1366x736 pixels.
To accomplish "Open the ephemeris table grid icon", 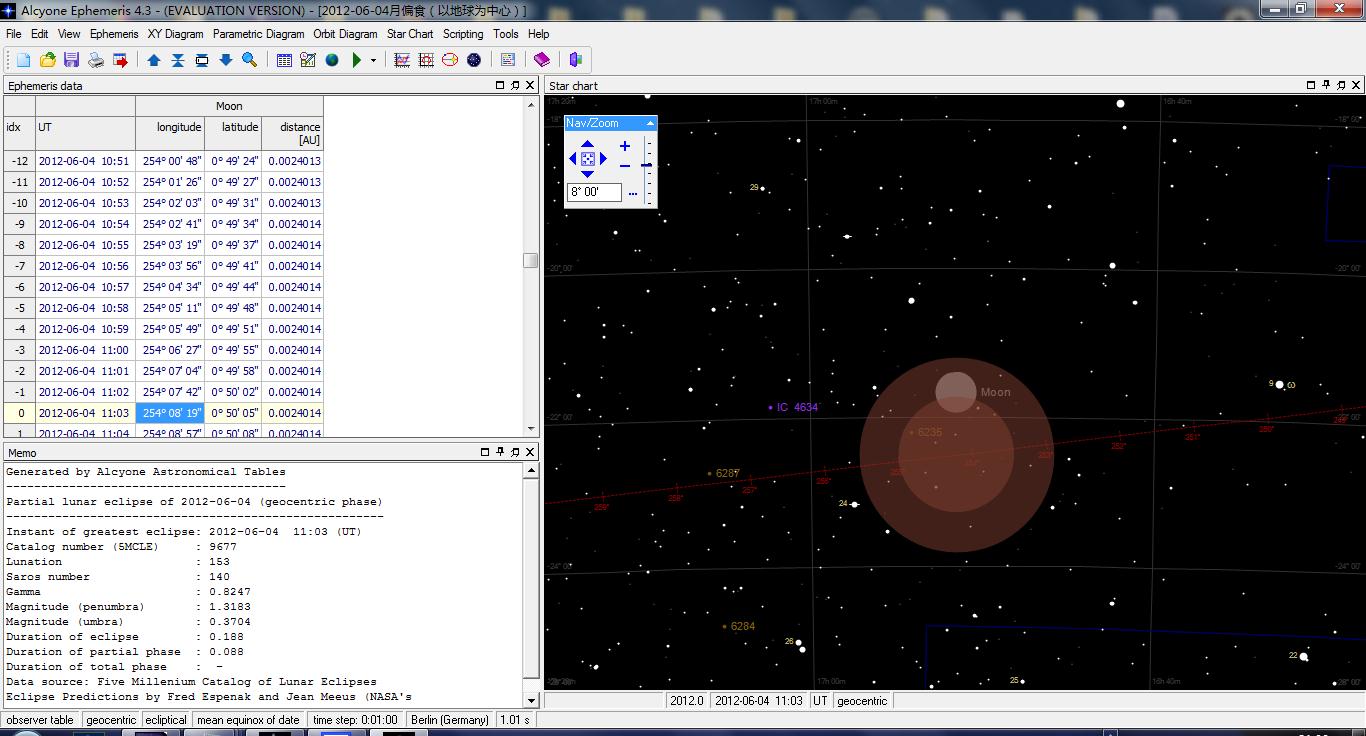I will (284, 60).
